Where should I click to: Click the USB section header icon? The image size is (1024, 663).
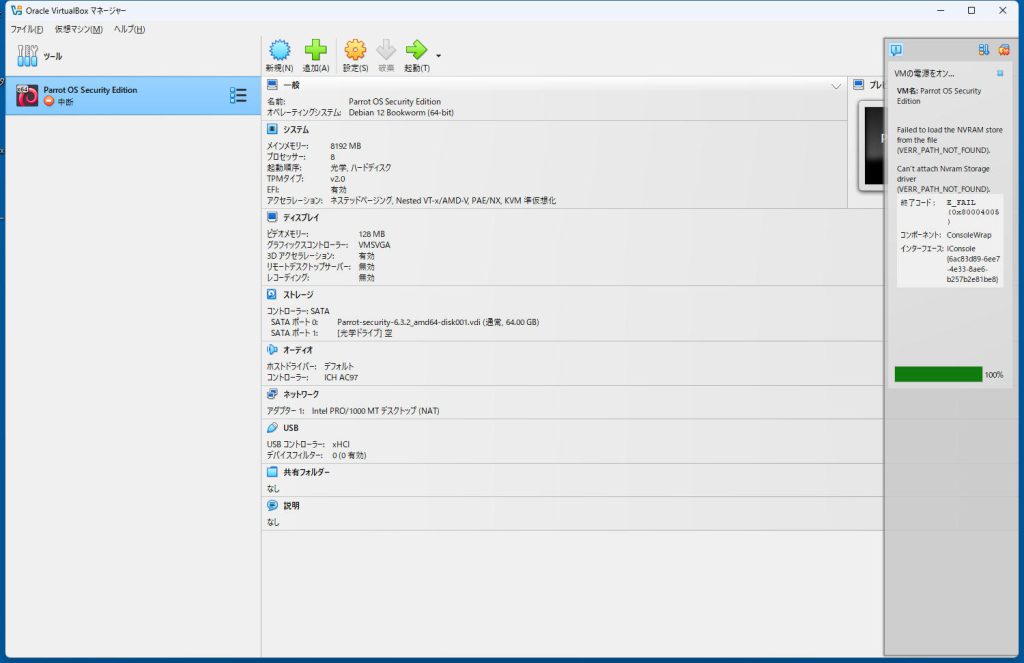(272, 428)
